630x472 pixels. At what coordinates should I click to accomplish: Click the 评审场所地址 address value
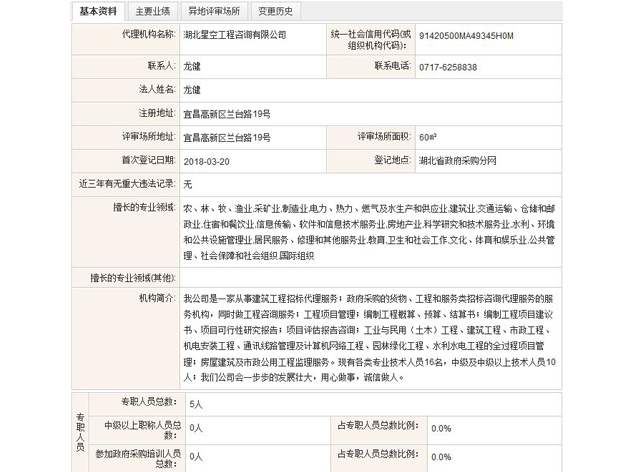227,137
